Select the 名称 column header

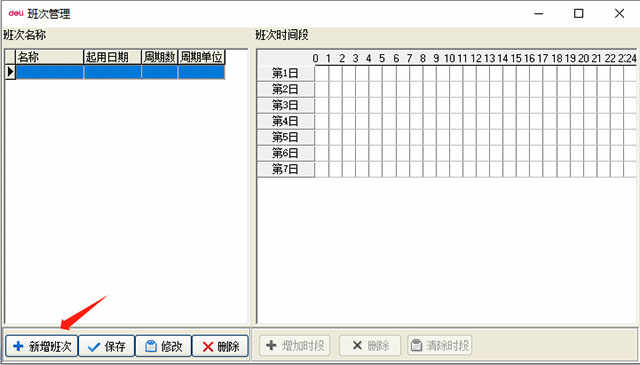[x=49, y=57]
